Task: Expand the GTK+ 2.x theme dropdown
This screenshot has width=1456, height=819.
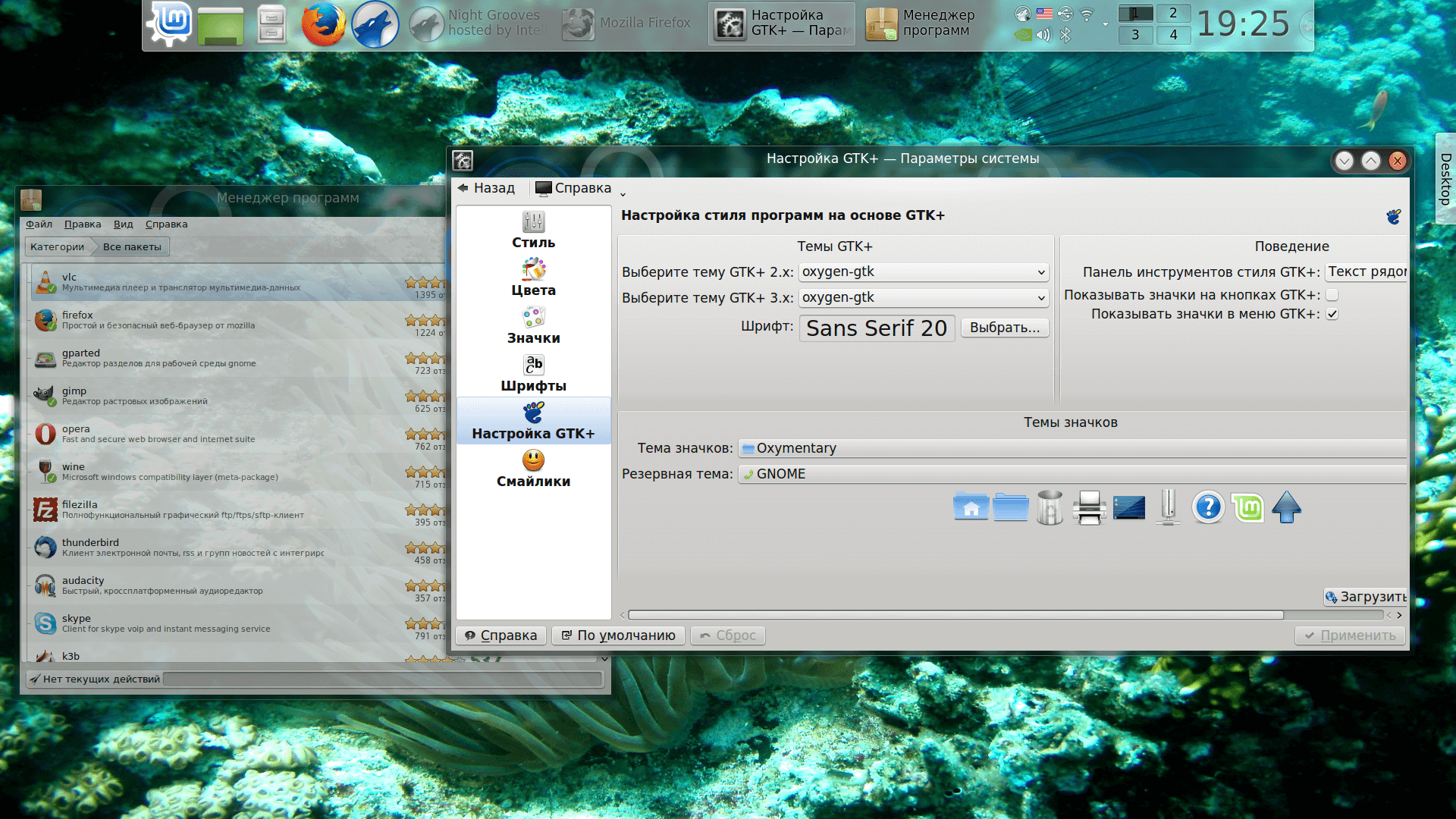Action: (924, 272)
